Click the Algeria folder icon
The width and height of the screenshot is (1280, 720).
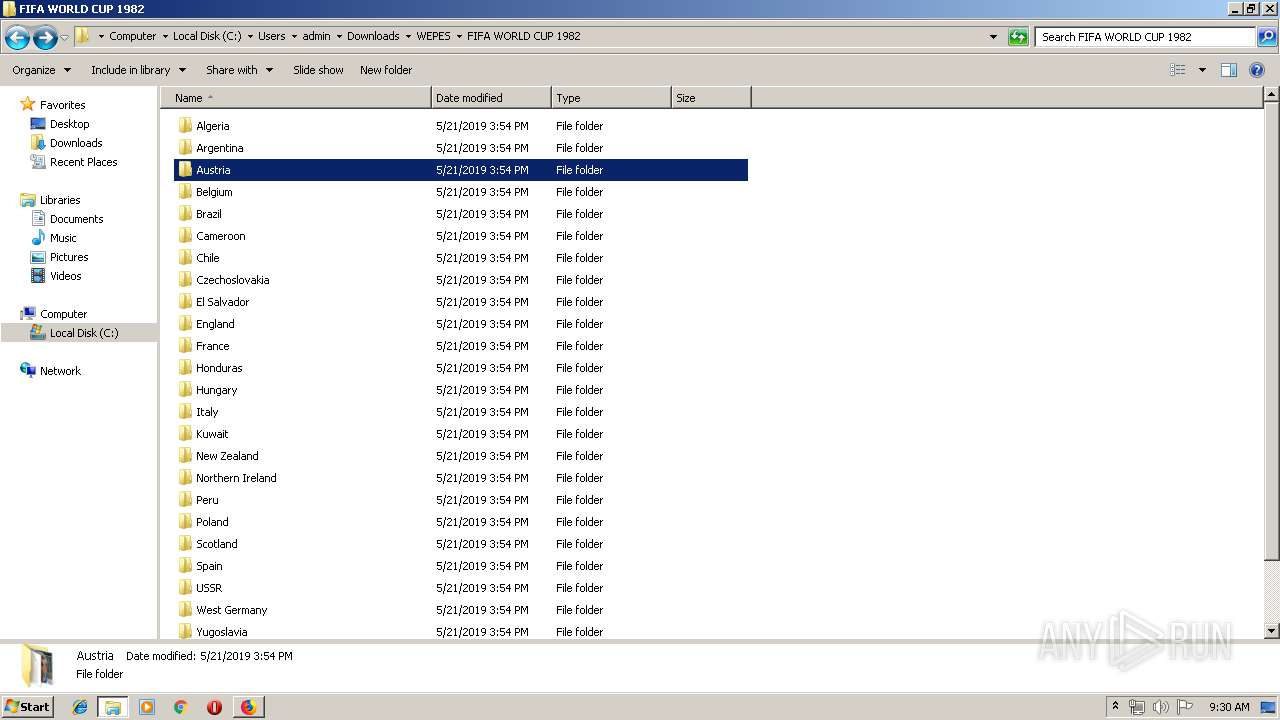[185, 126]
